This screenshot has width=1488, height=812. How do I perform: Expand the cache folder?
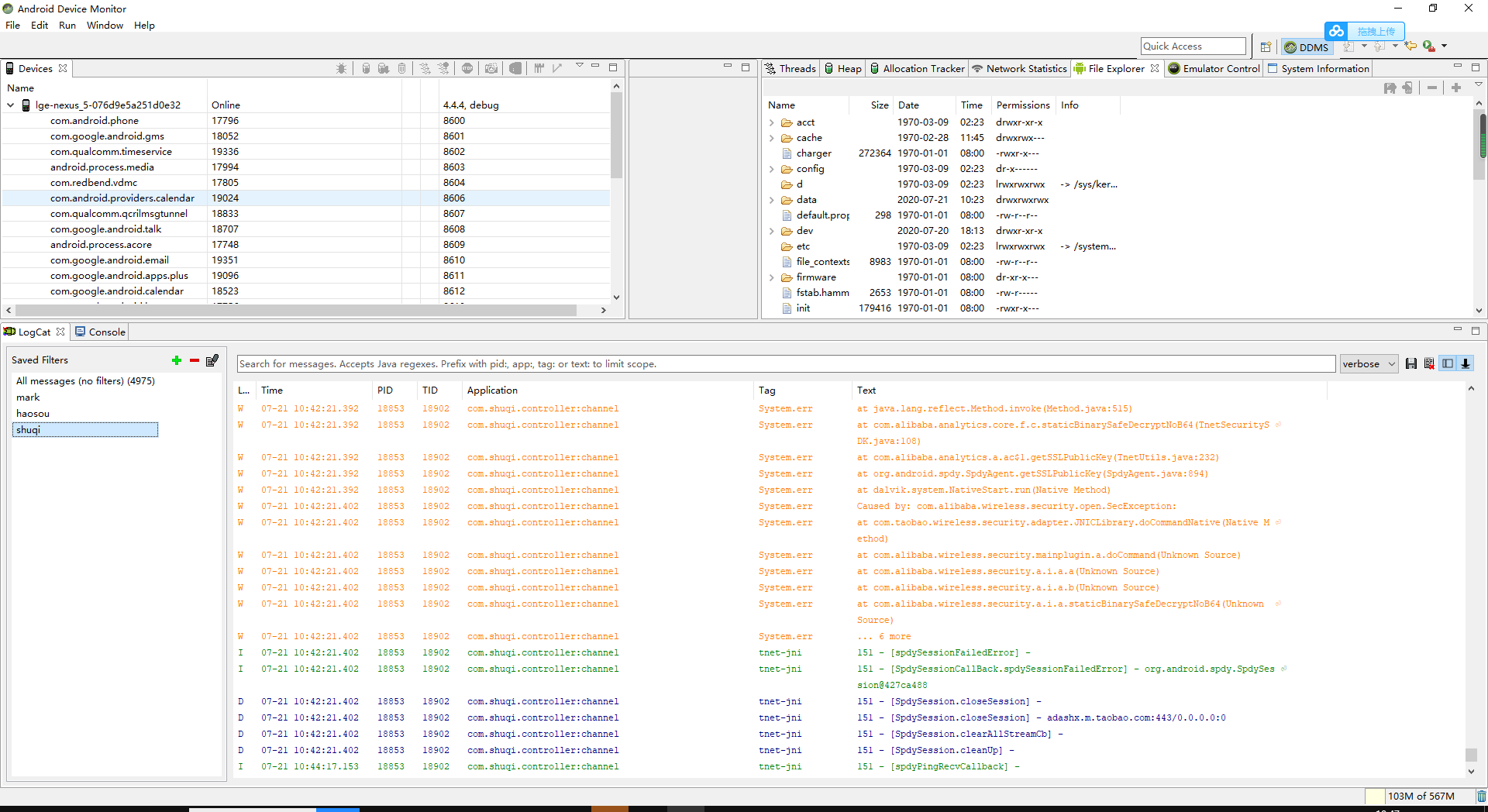pyautogui.click(x=772, y=138)
